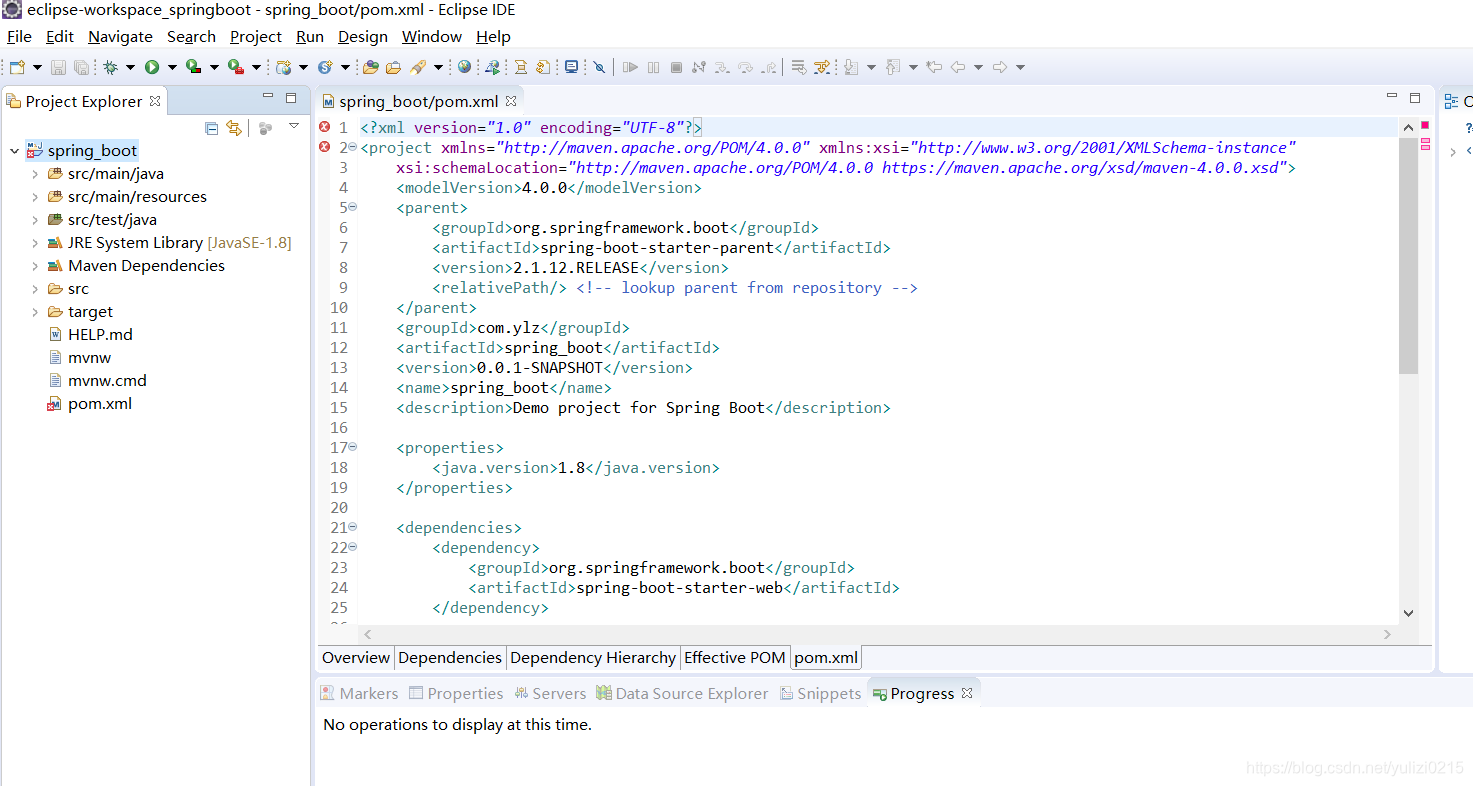This screenshot has height=786, width=1473.
Task: Open the Run configurations dropdown arrow
Action: pyautogui.click(x=172, y=67)
